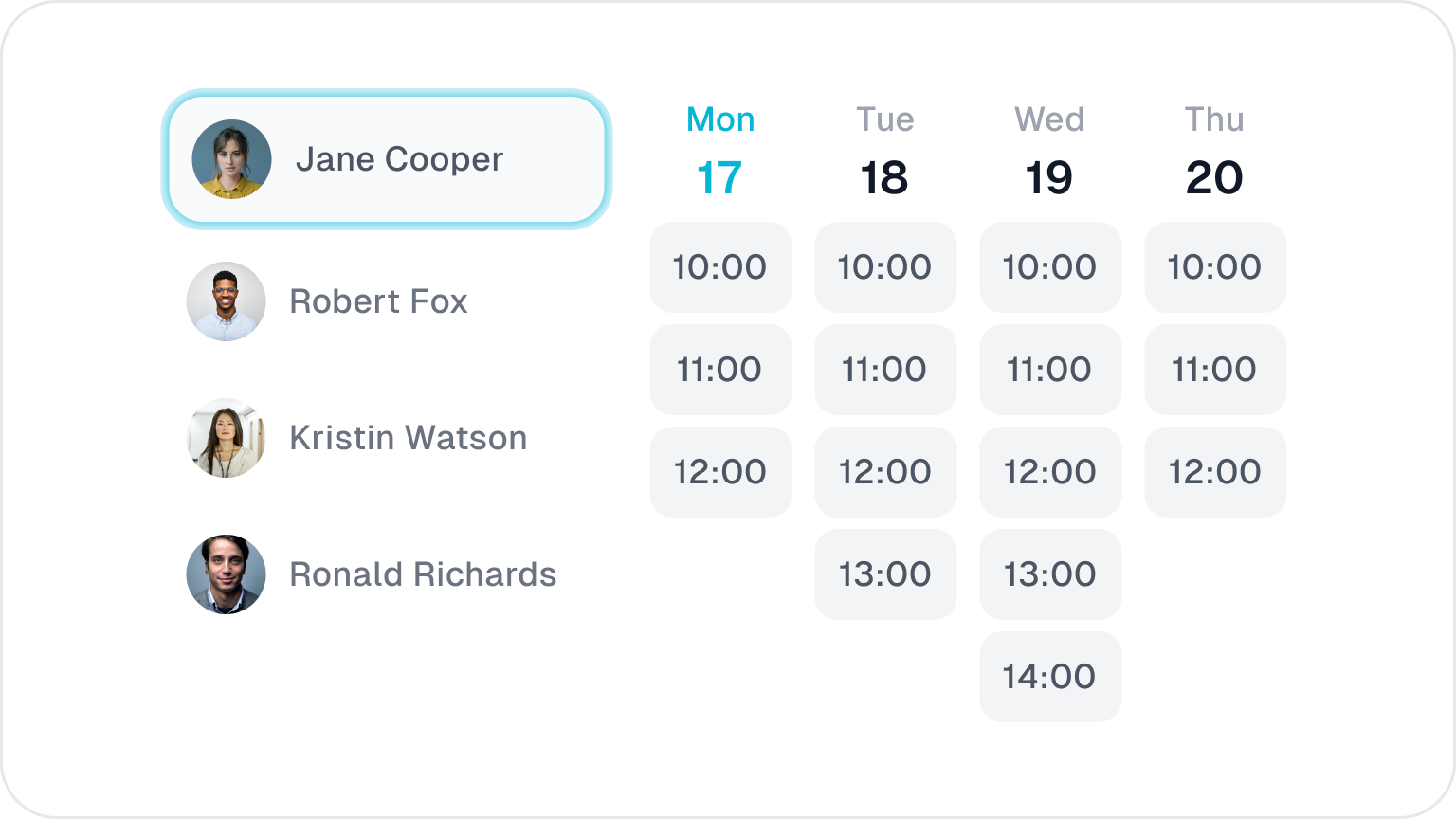Viewport: 1456px width, 819px height.
Task: Pick the 12:00 slot on Monday
Action: 720,472
